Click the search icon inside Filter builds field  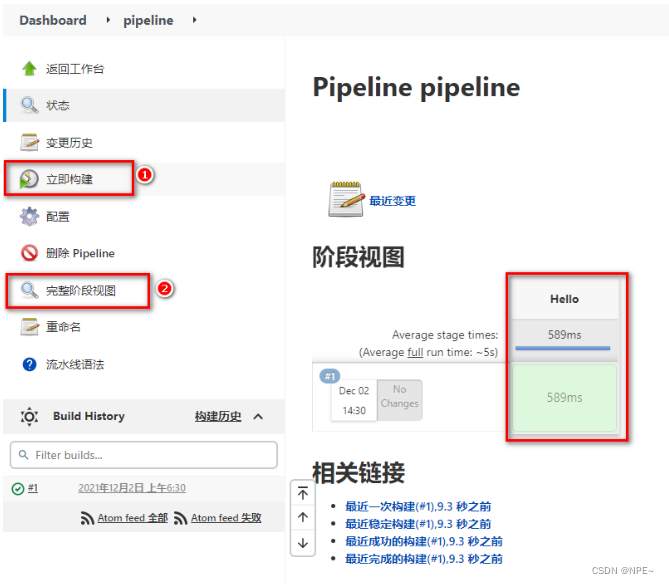pyautogui.click(x=23, y=455)
